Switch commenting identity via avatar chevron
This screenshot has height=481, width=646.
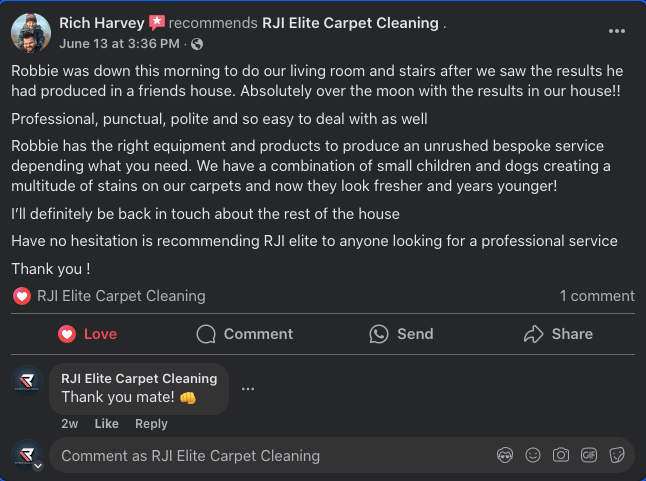pyautogui.click(x=38, y=466)
